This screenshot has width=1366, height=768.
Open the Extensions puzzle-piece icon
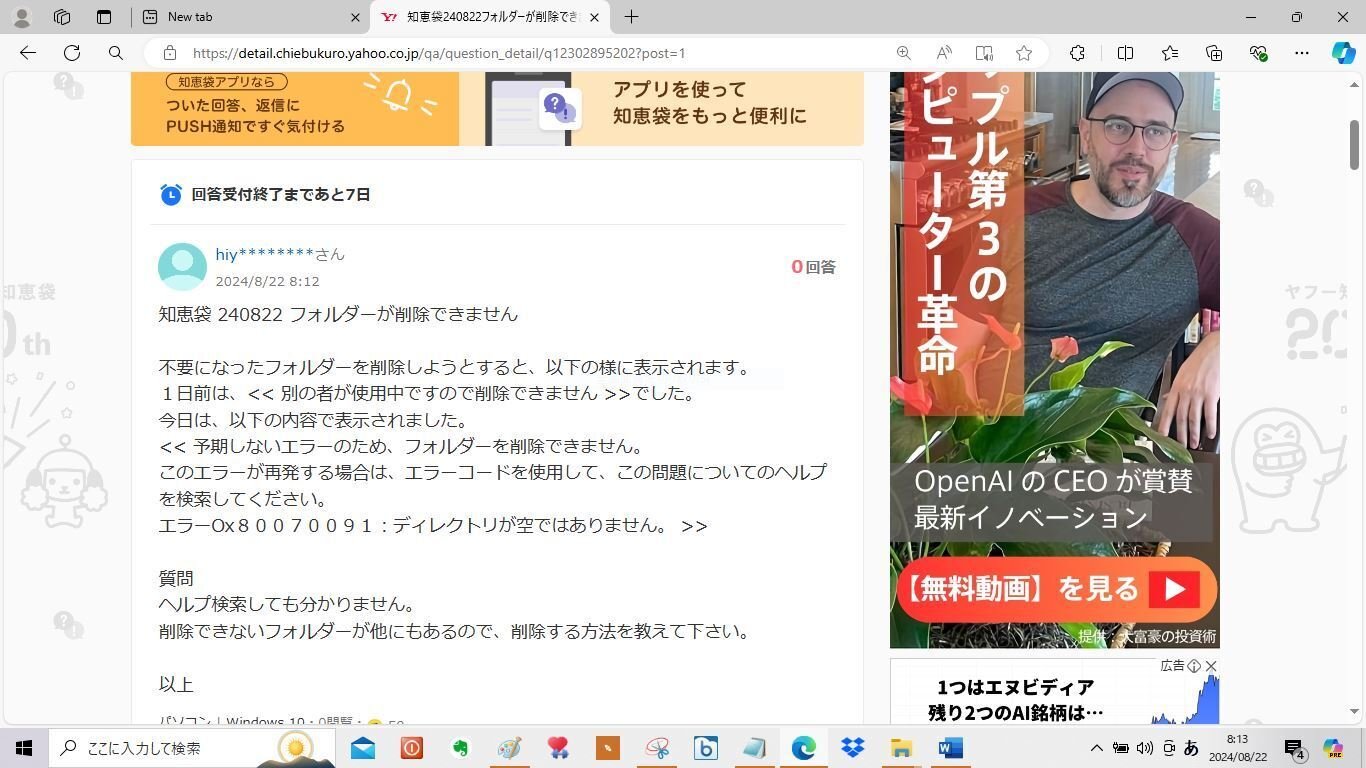coord(1077,53)
